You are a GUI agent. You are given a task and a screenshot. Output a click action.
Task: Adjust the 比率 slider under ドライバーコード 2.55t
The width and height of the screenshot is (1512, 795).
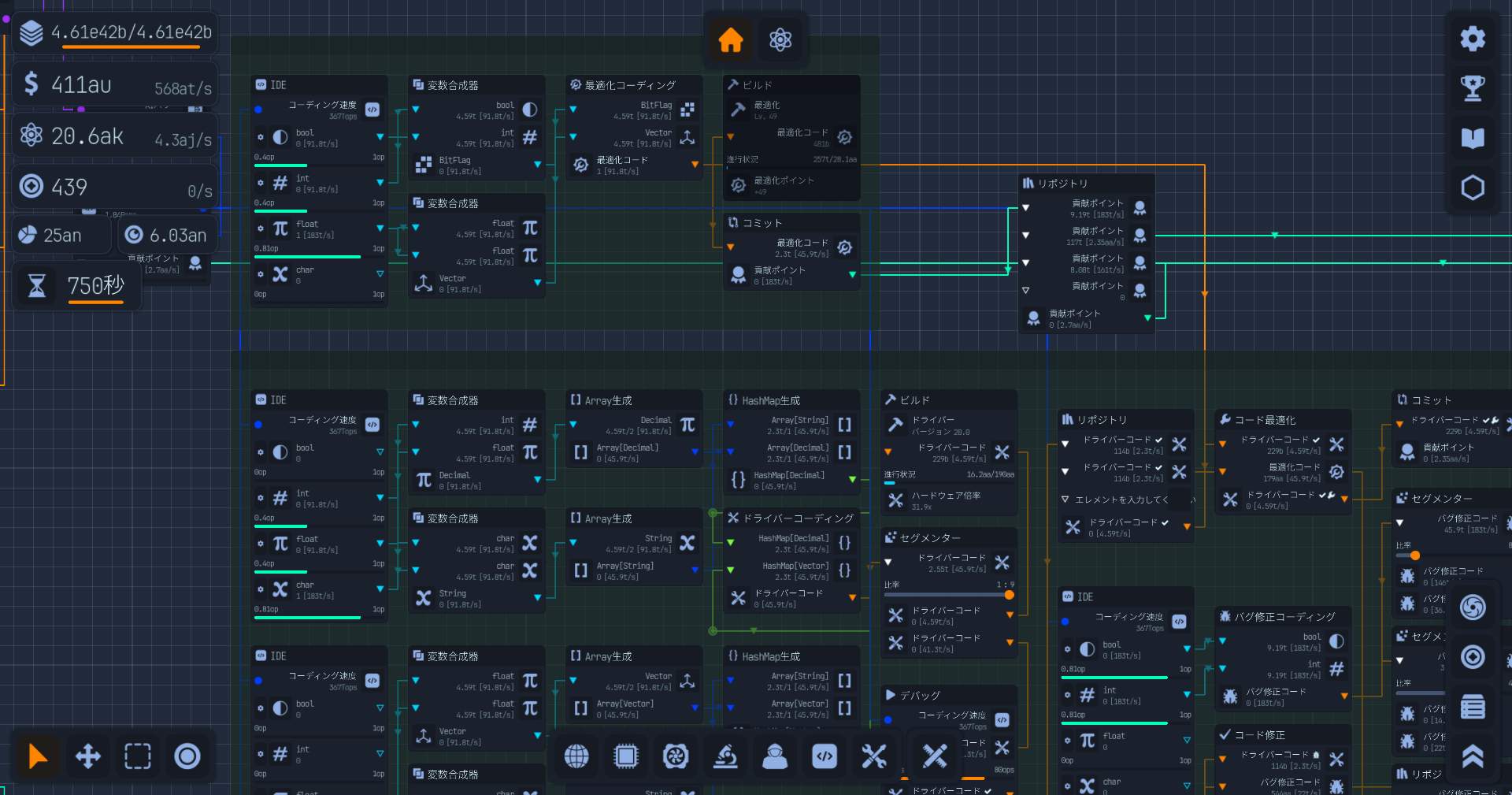(x=1008, y=595)
